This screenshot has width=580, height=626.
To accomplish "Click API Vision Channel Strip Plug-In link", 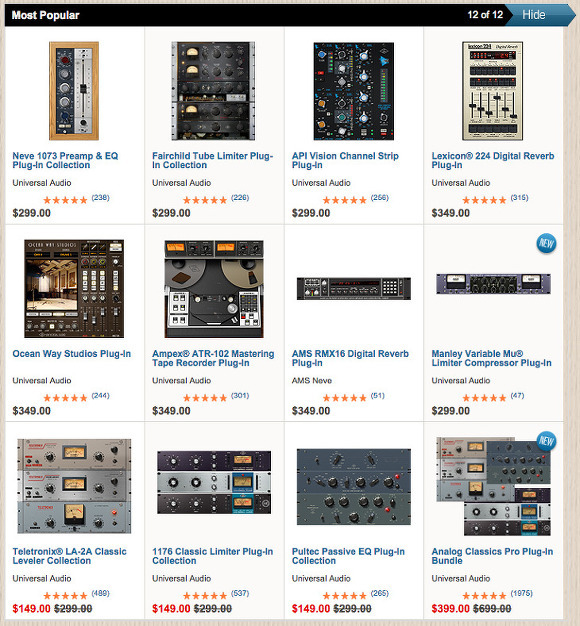I will (345, 160).
